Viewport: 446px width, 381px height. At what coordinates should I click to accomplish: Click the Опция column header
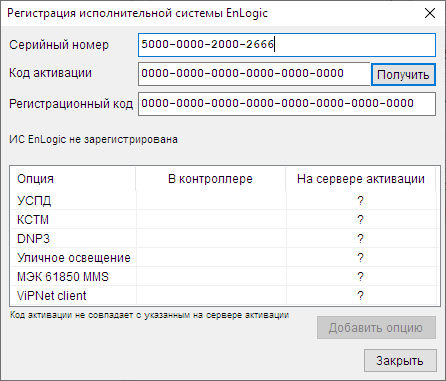tap(73, 179)
